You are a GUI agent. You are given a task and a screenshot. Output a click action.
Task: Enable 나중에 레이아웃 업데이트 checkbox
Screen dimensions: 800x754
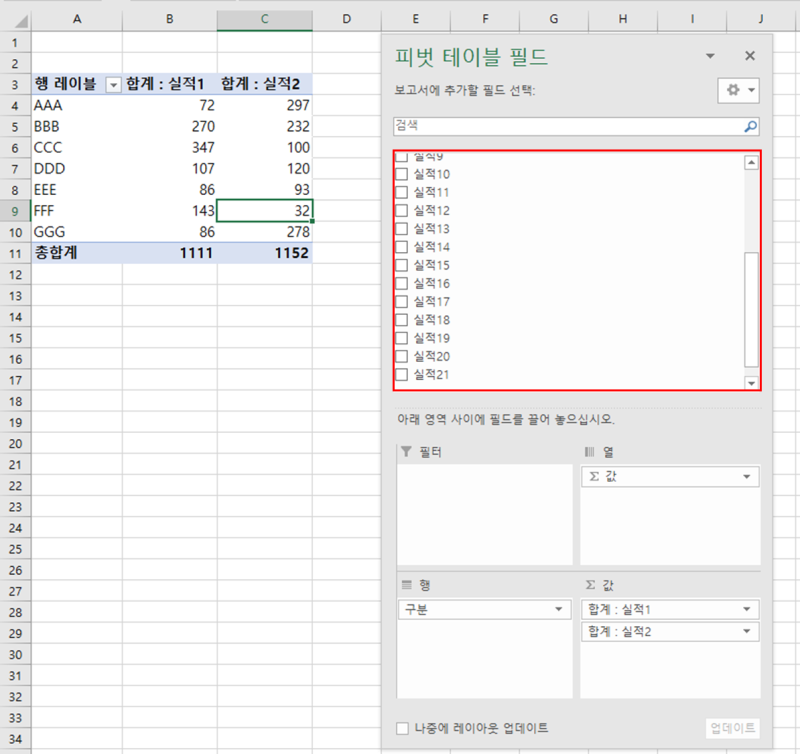point(403,728)
